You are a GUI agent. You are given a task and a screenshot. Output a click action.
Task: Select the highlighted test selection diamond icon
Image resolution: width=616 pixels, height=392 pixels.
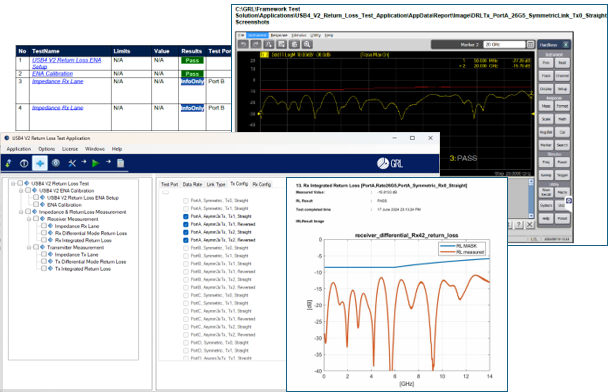coord(40,163)
